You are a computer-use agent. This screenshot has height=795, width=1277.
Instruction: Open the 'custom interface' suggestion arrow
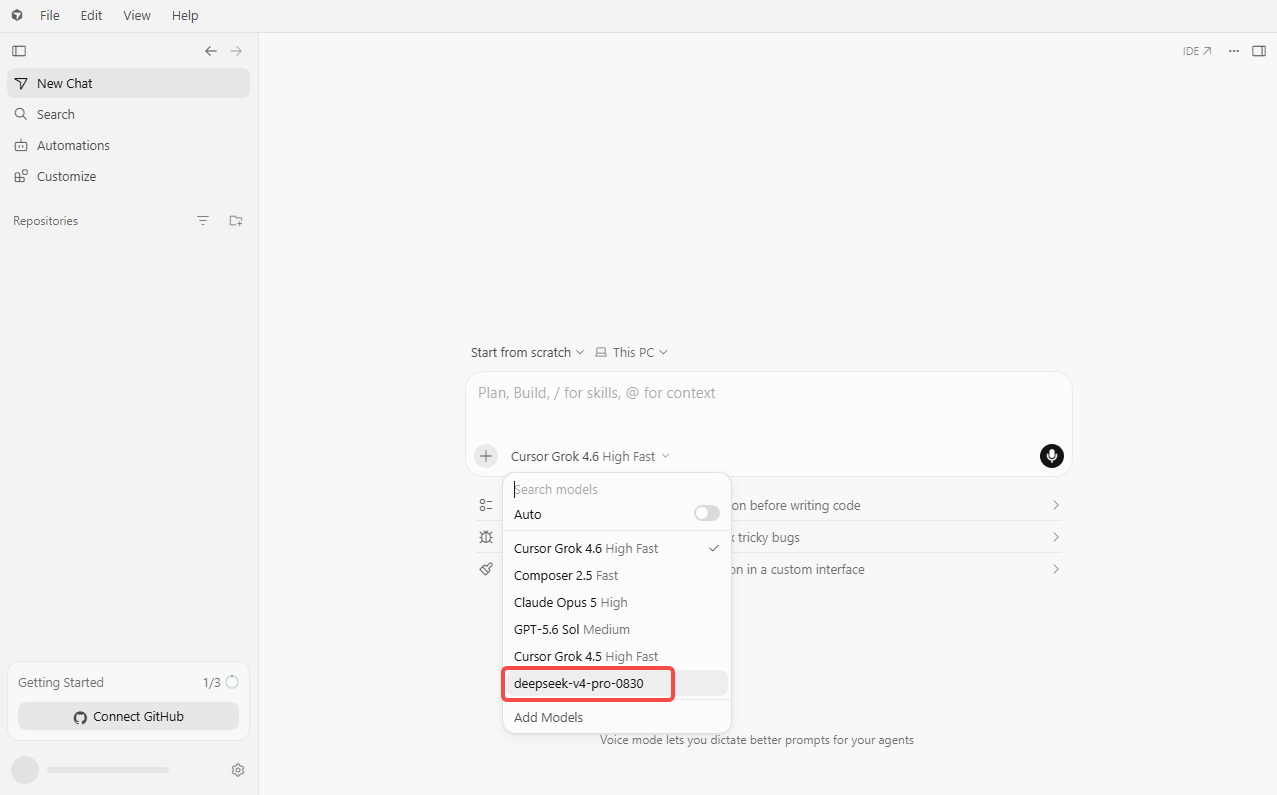coord(1056,569)
